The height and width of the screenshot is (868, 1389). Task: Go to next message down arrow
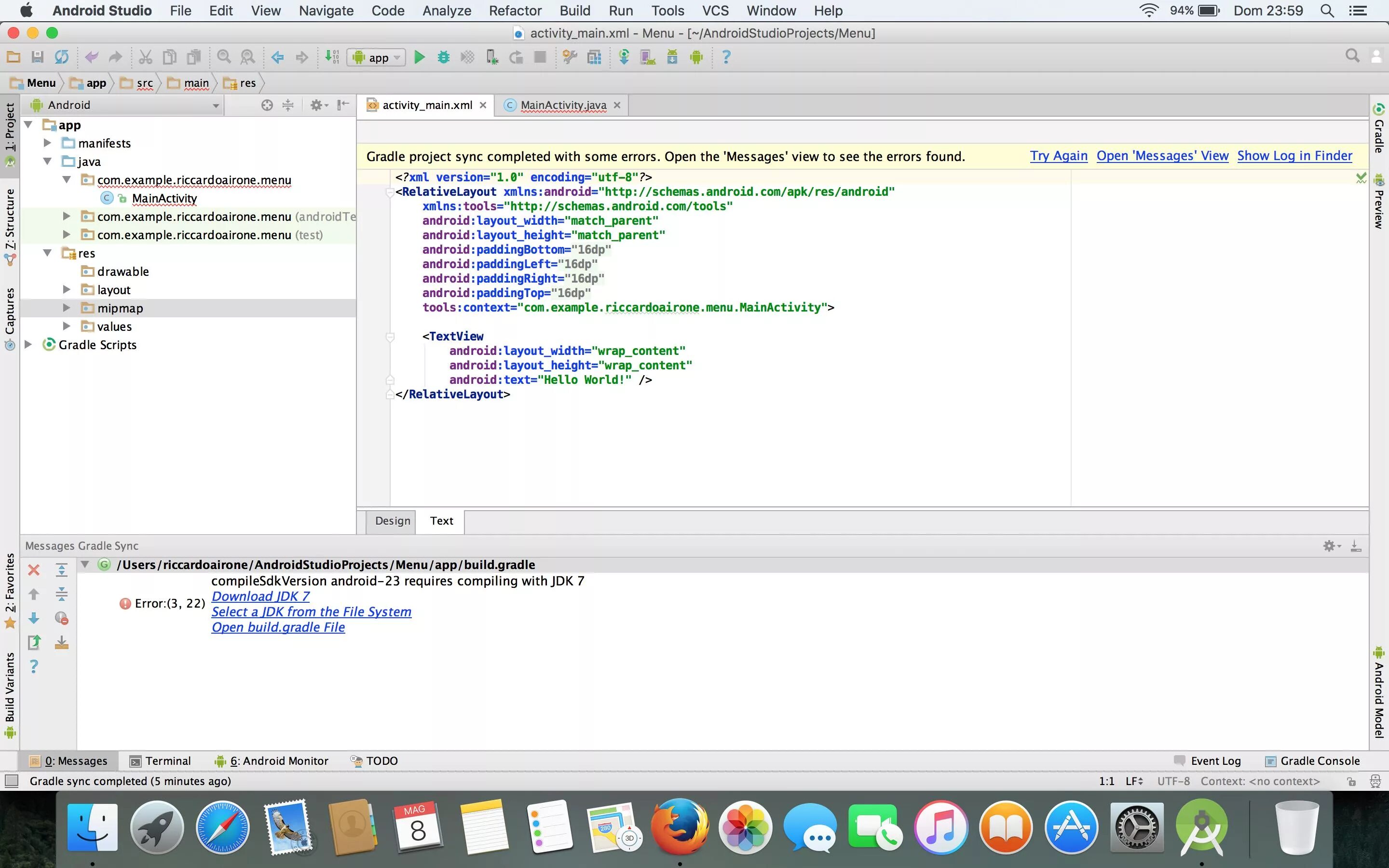34,618
